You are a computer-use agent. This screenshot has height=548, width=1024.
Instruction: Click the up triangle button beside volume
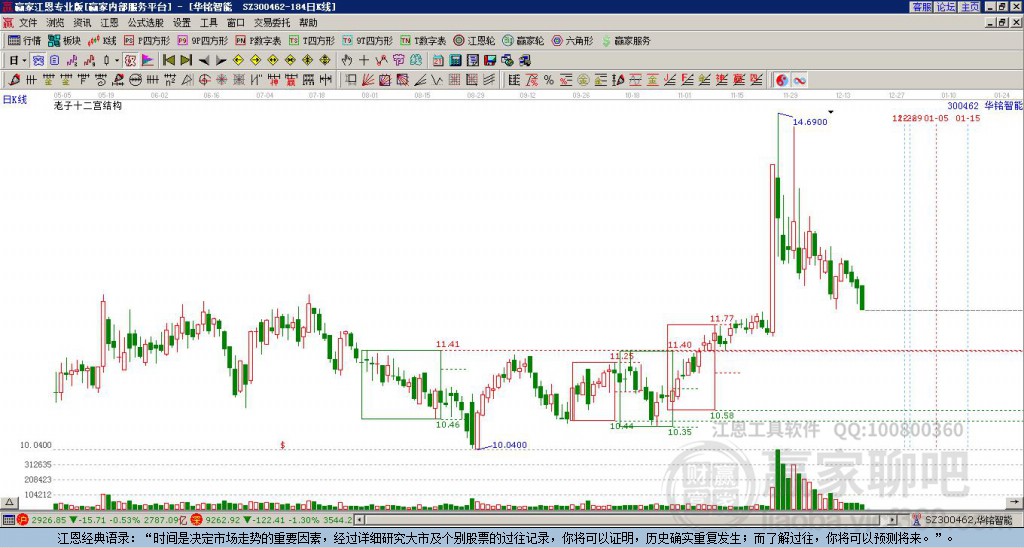click(9, 502)
